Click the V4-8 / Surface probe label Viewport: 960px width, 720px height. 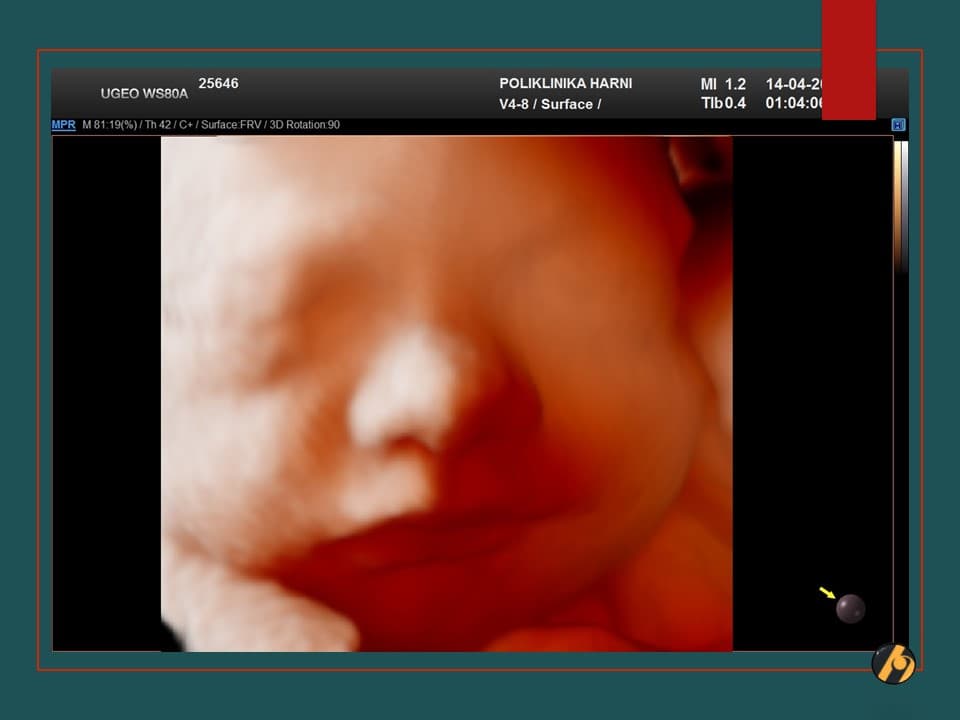click(550, 104)
